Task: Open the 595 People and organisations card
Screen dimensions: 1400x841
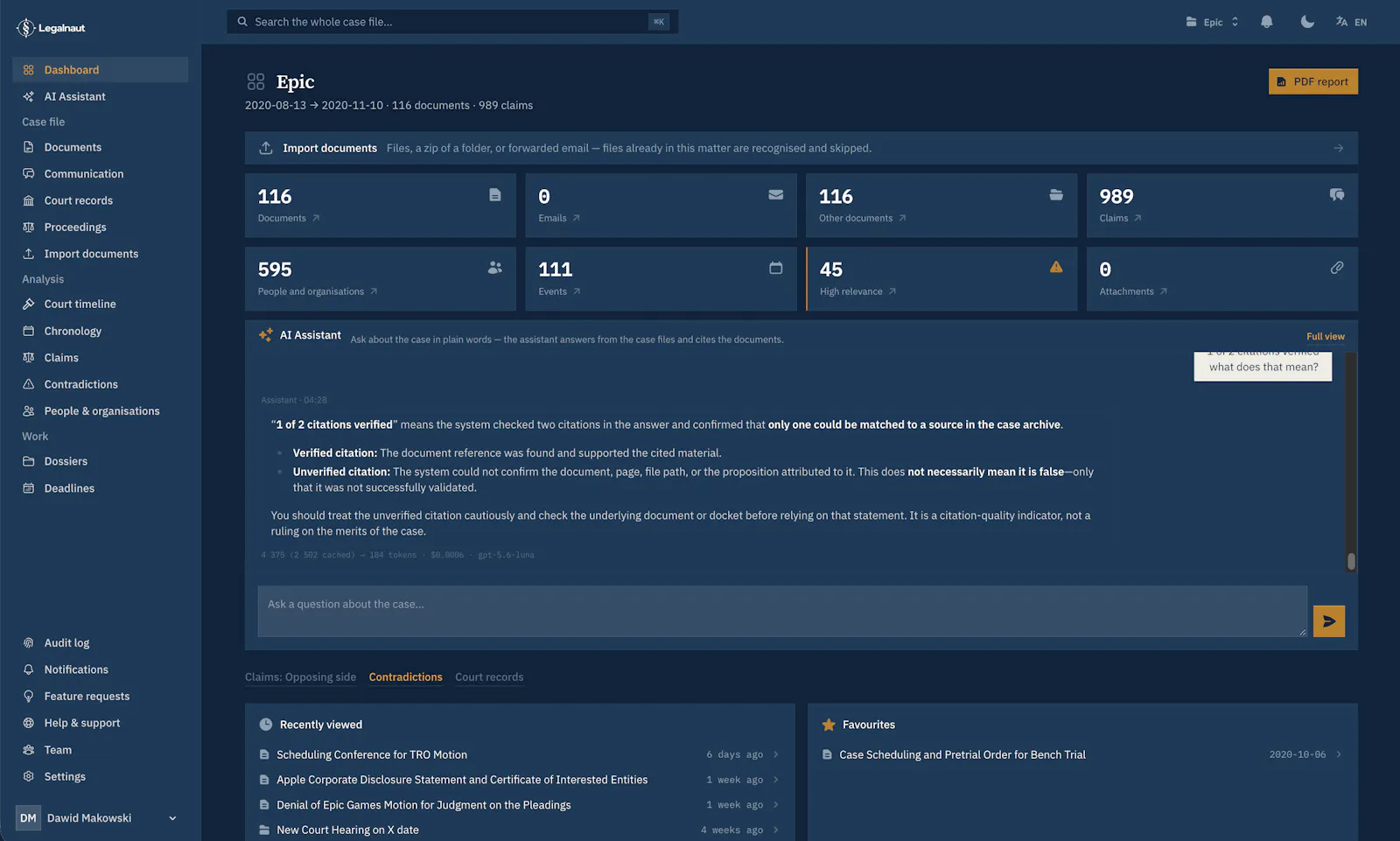Action: coord(381,278)
